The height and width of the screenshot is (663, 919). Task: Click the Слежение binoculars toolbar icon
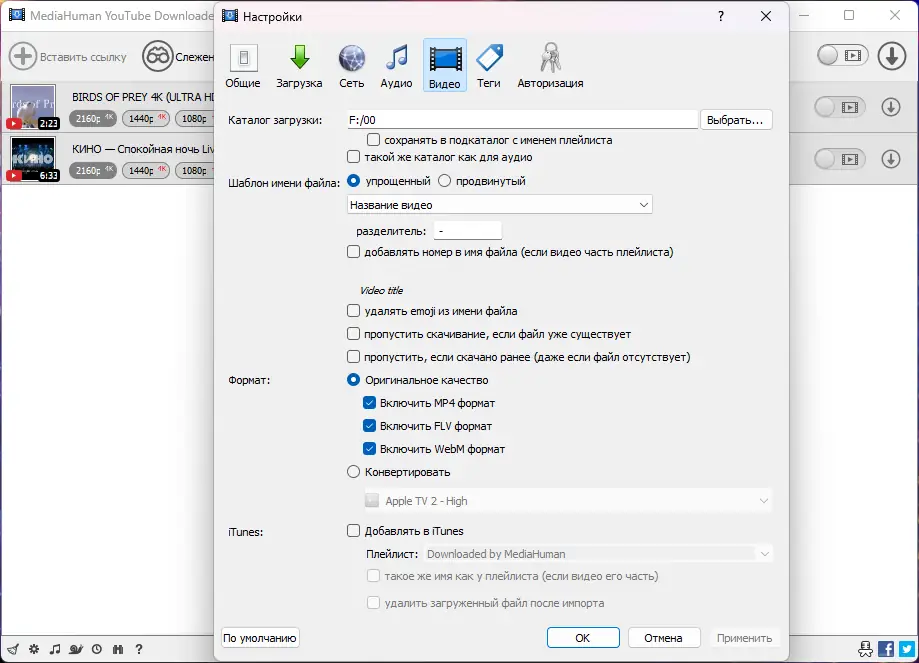tap(158, 56)
